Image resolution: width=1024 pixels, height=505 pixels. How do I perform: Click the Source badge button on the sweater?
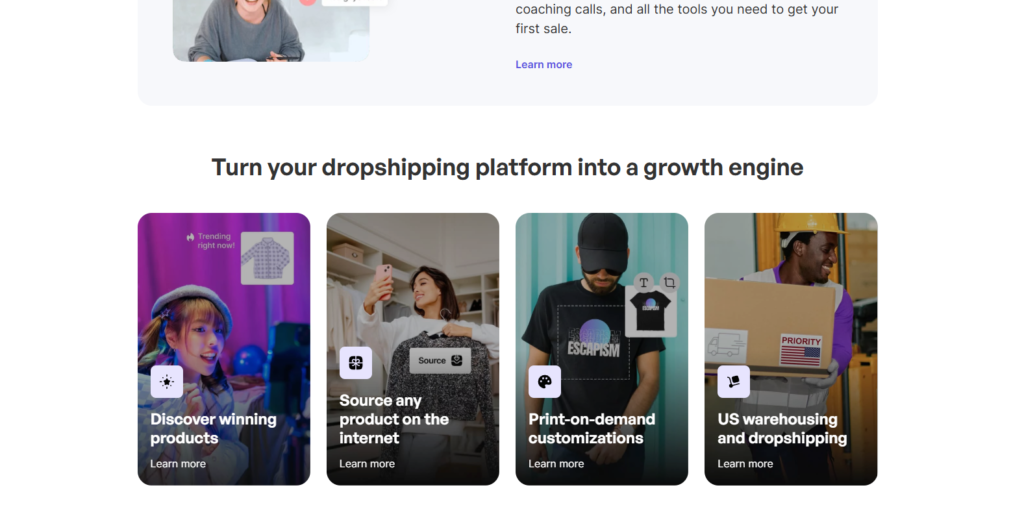[x=440, y=360]
